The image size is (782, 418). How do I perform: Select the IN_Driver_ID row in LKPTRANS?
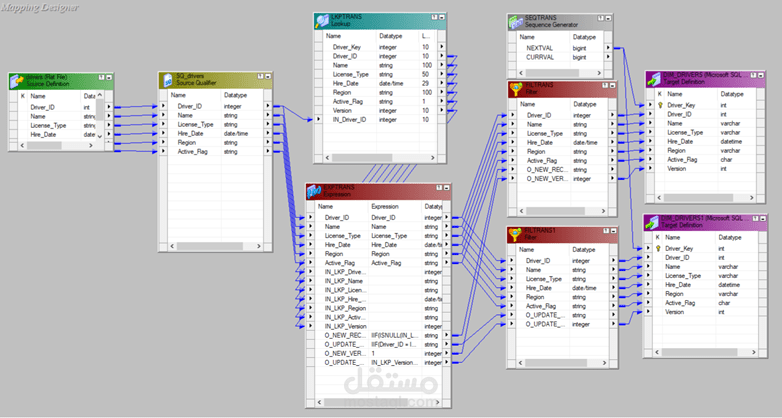click(380, 120)
